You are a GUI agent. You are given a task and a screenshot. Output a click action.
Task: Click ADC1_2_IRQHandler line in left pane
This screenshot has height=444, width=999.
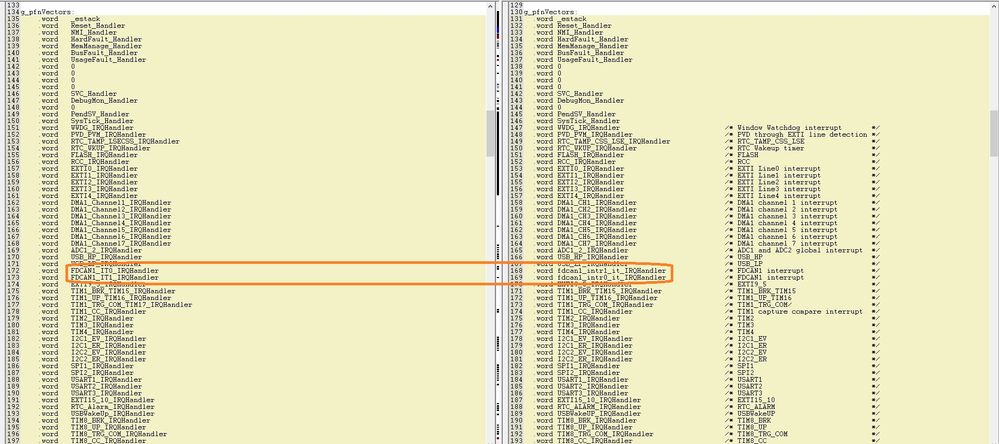click(106, 250)
